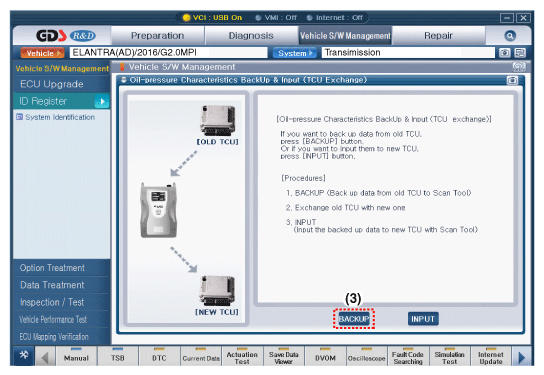Open Fault Code Searching toolbar item
Image resolution: width=544 pixels, height=375 pixels.
408,357
